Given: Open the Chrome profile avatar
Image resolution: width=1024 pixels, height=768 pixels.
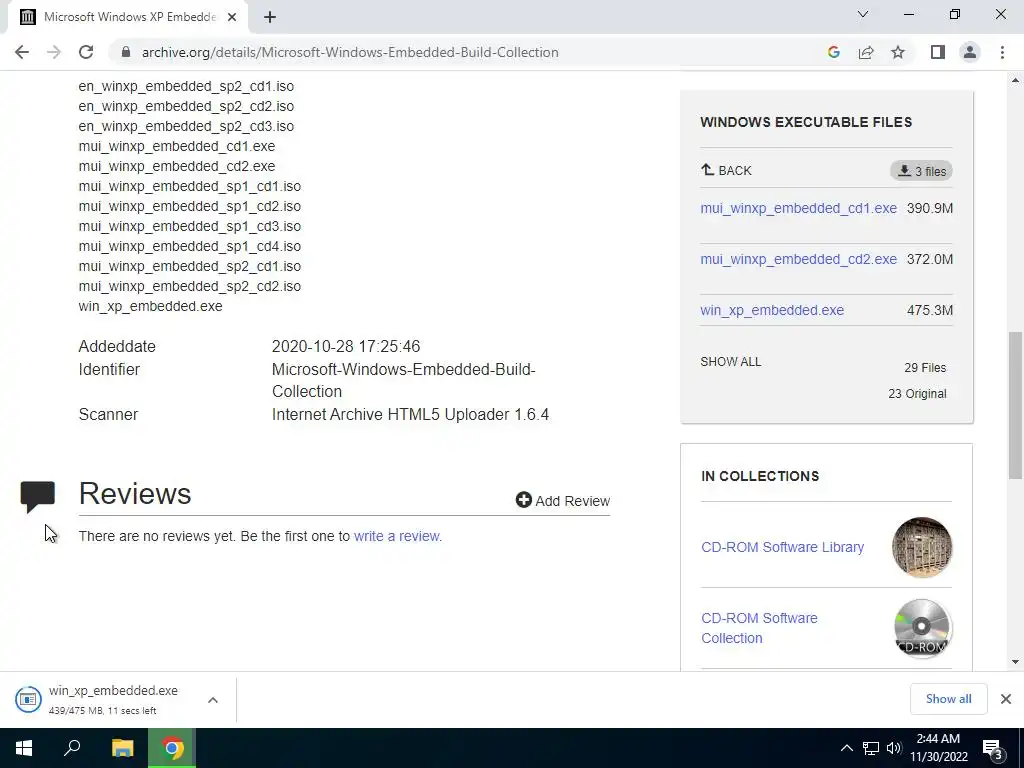Looking at the screenshot, I should pos(970,52).
